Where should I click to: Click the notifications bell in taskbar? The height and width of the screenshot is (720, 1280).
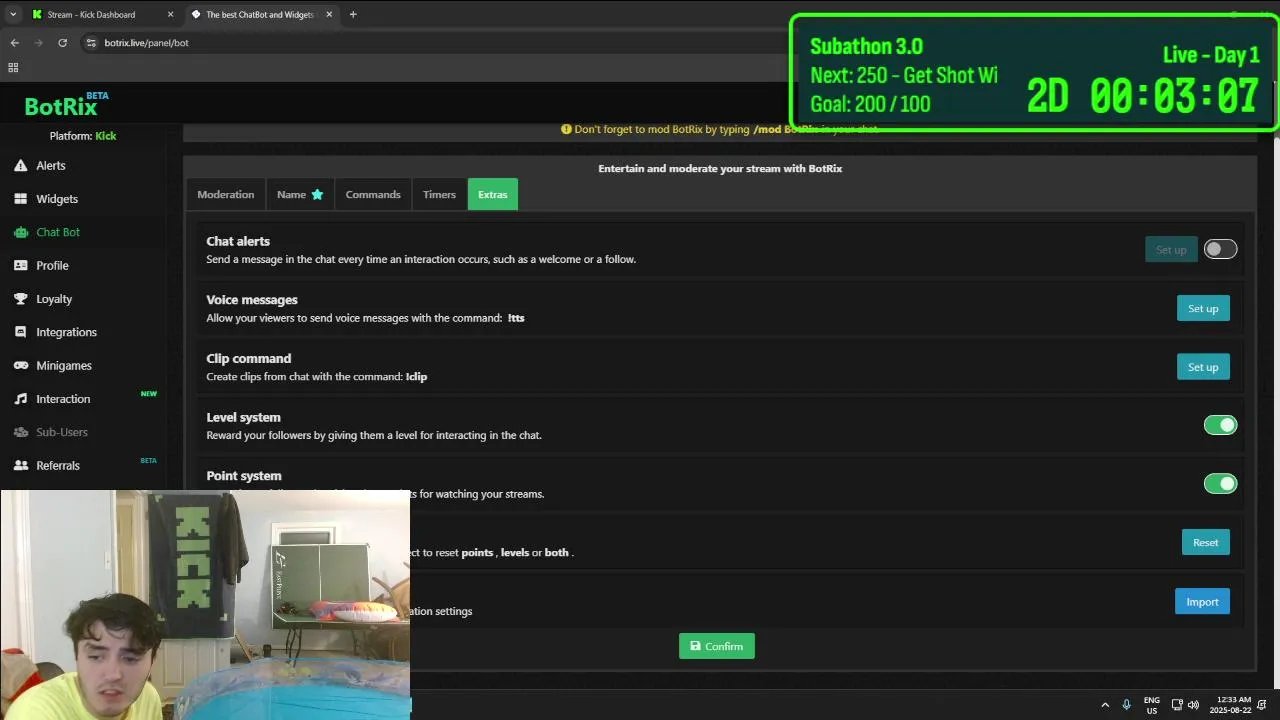(1263, 705)
